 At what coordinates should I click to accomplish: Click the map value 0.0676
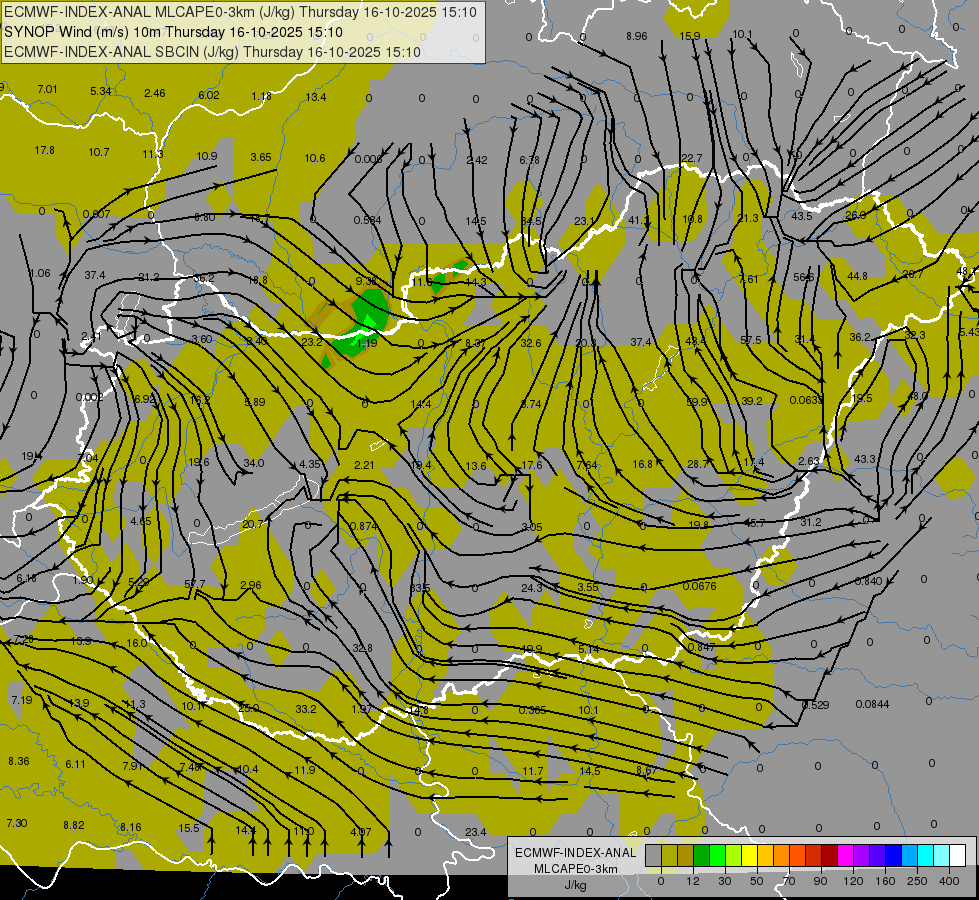point(699,586)
